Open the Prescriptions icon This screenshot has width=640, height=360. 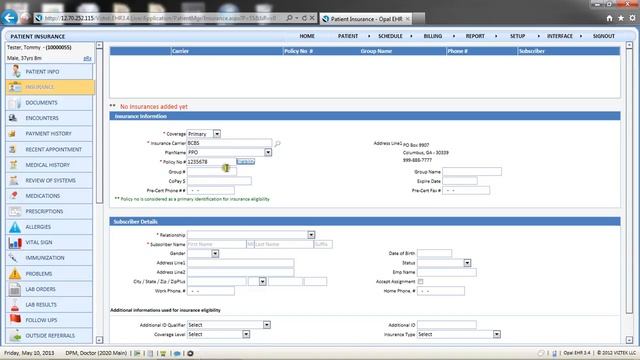coord(15,211)
